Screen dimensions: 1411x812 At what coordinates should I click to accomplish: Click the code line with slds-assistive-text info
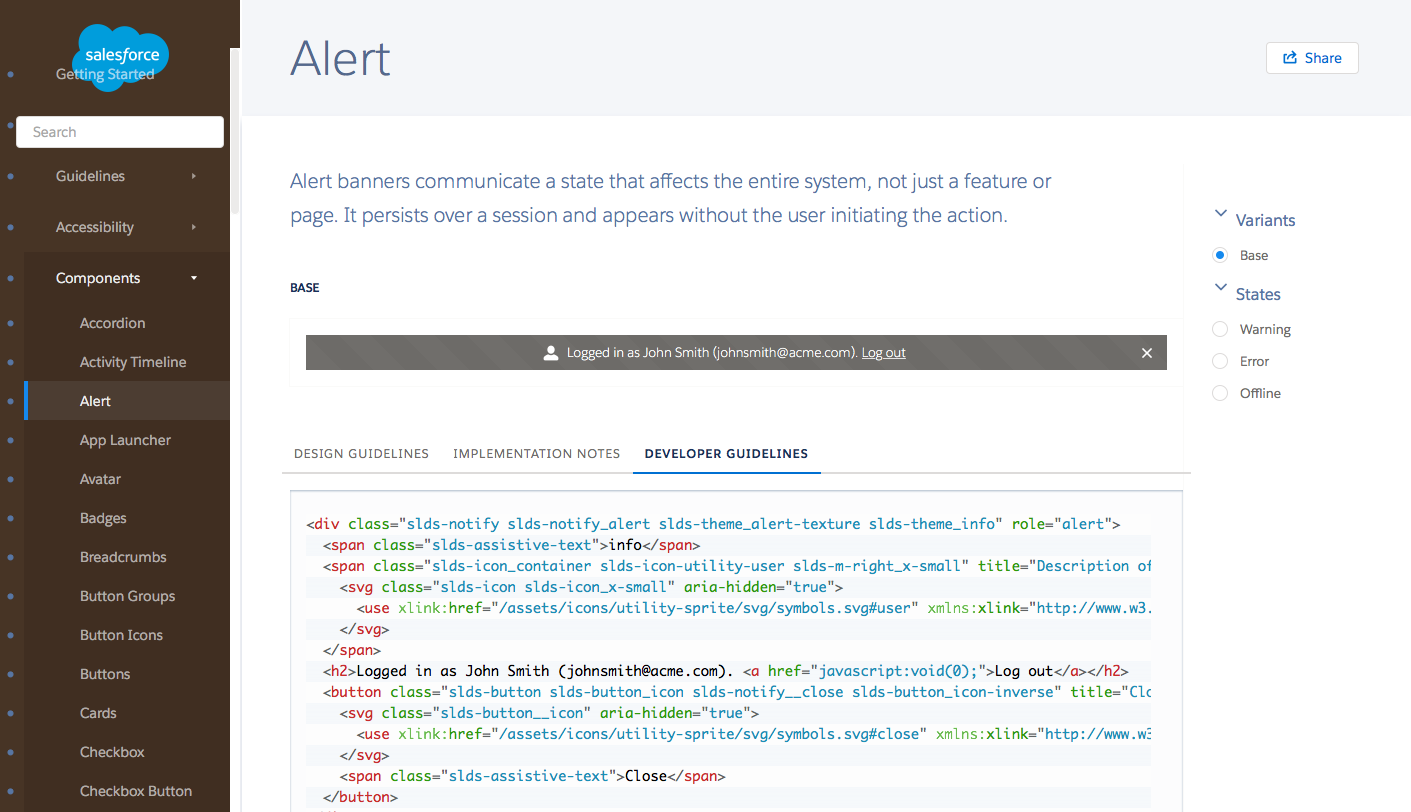[x=512, y=545]
